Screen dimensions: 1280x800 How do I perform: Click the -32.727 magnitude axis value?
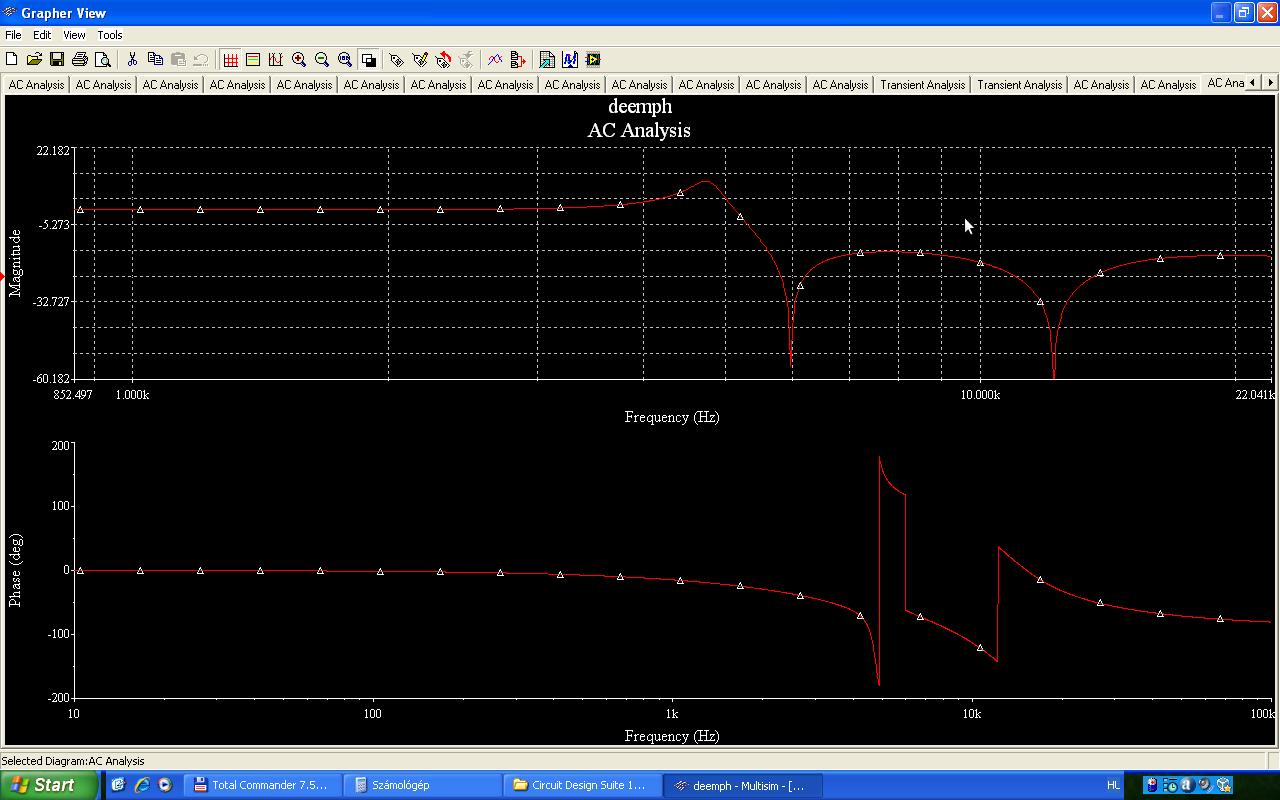coord(53,301)
